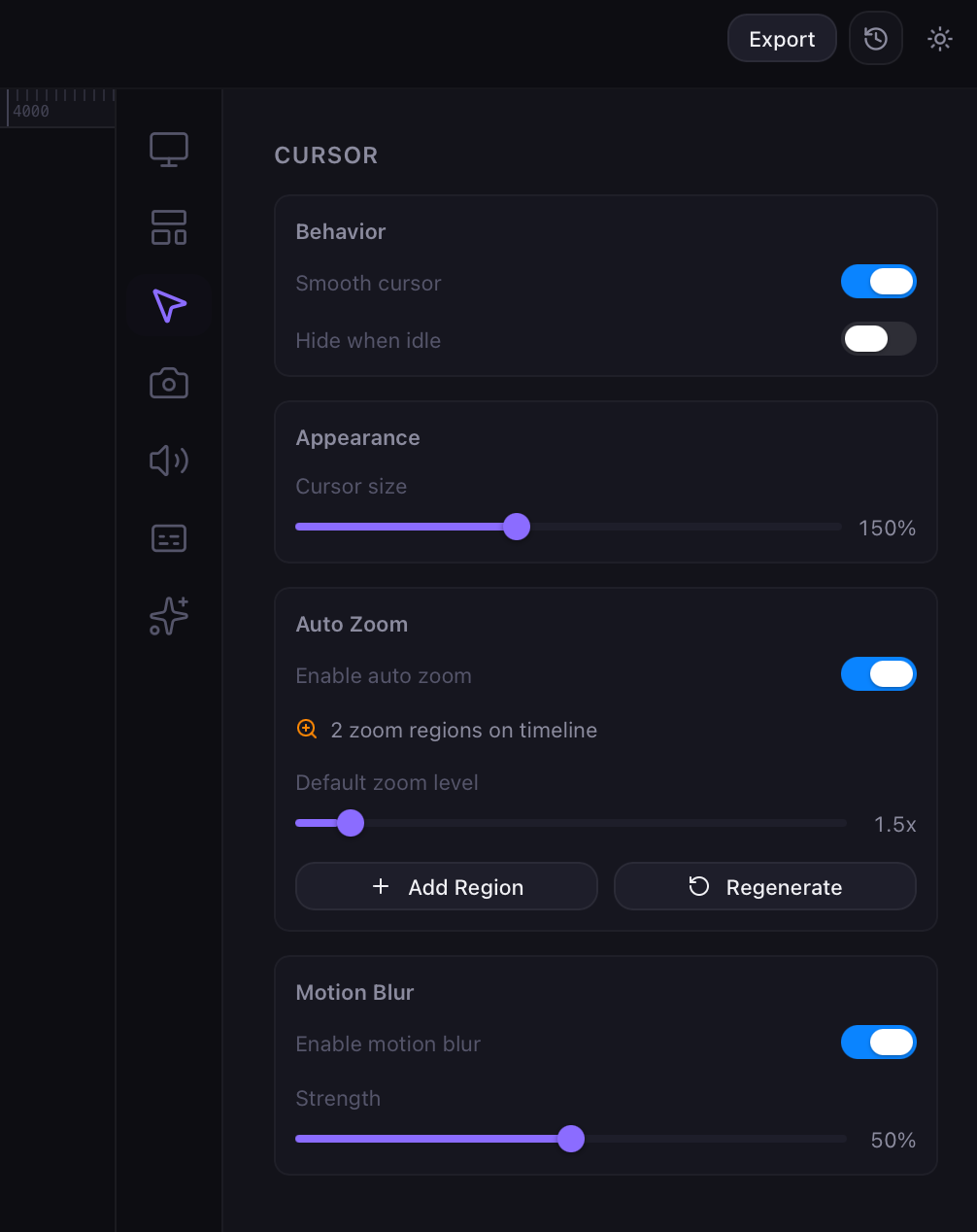
Task: Click the orange zoom regions magnifier icon
Action: (307, 729)
